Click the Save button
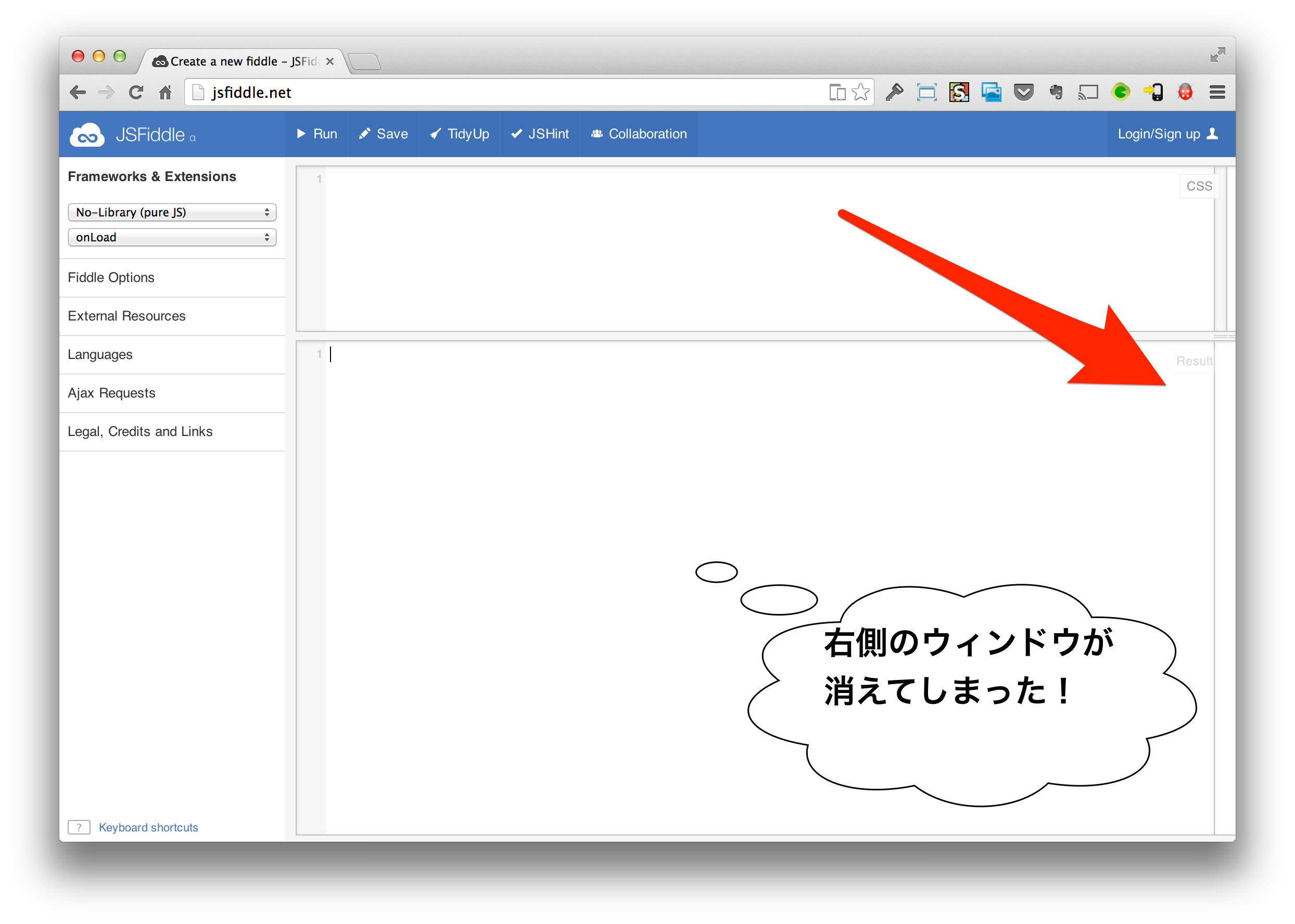 pos(384,134)
